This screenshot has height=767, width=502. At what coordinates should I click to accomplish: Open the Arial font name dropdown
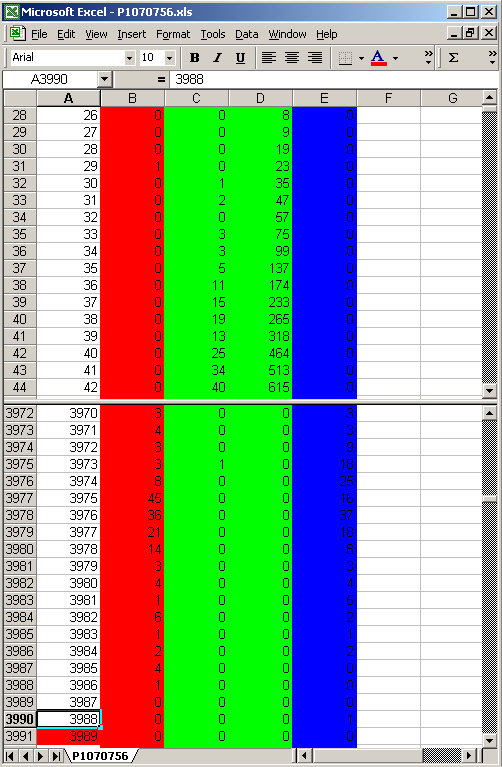point(129,58)
